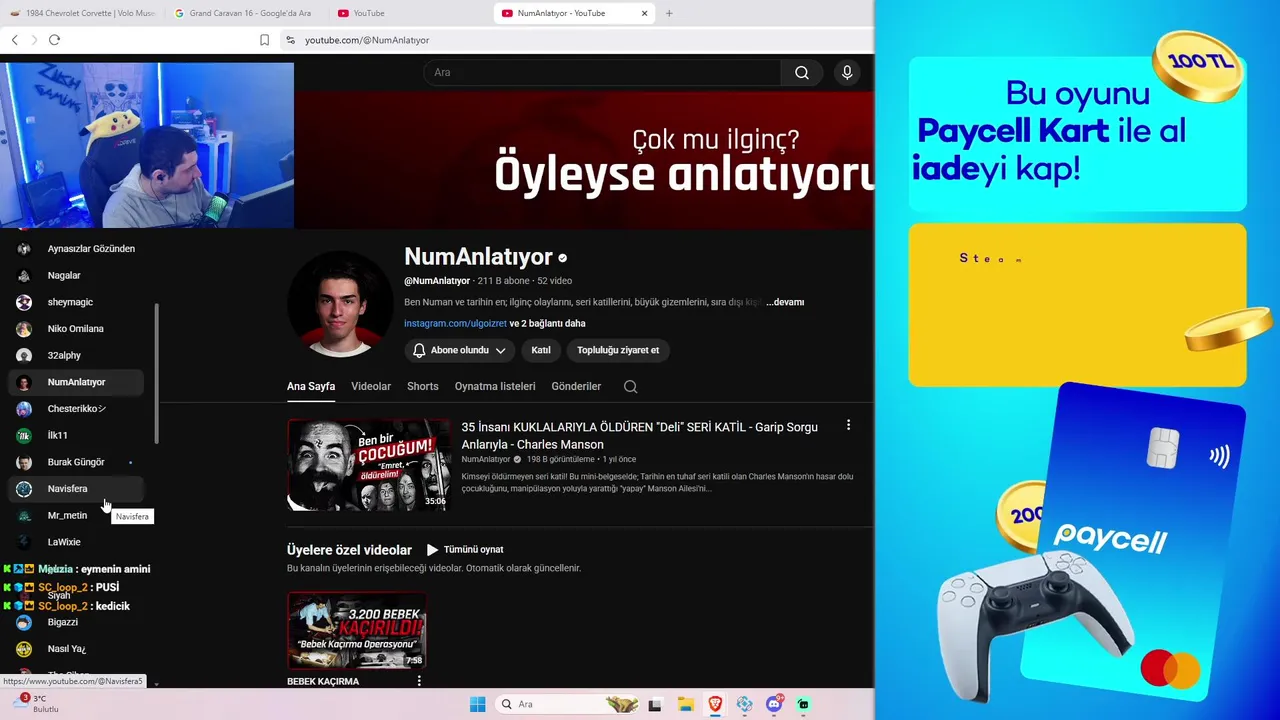Click the Windows taskbar Ara search box
Screen dimensions: 1280x720
click(x=567, y=704)
